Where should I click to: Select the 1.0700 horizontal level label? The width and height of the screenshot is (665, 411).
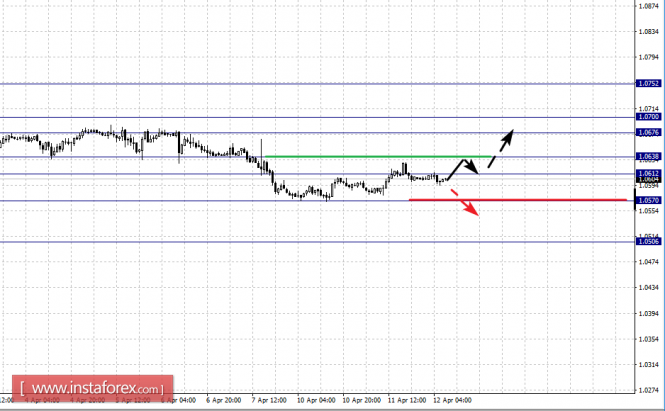[x=648, y=117]
